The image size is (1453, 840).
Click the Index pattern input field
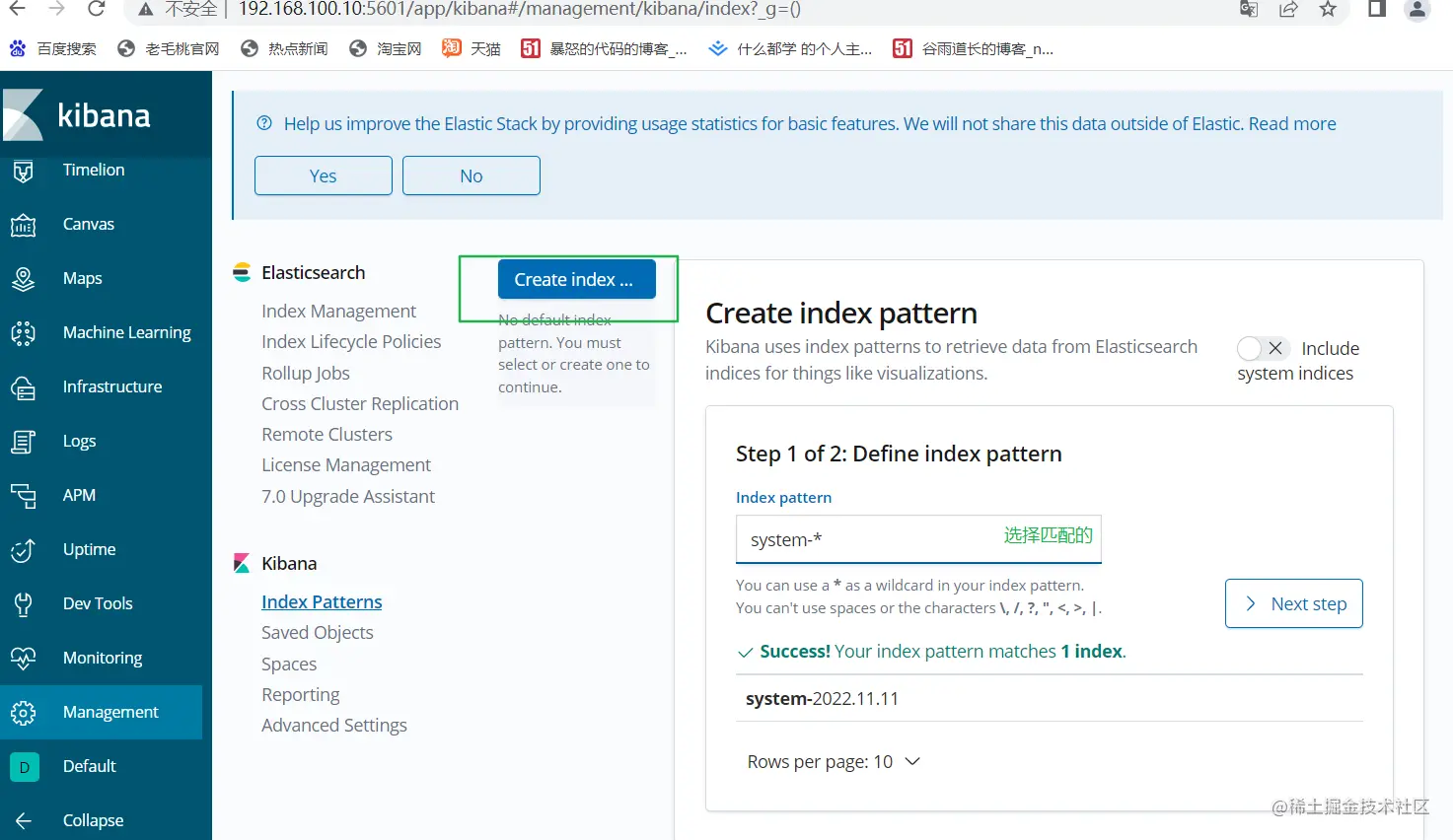tap(918, 539)
